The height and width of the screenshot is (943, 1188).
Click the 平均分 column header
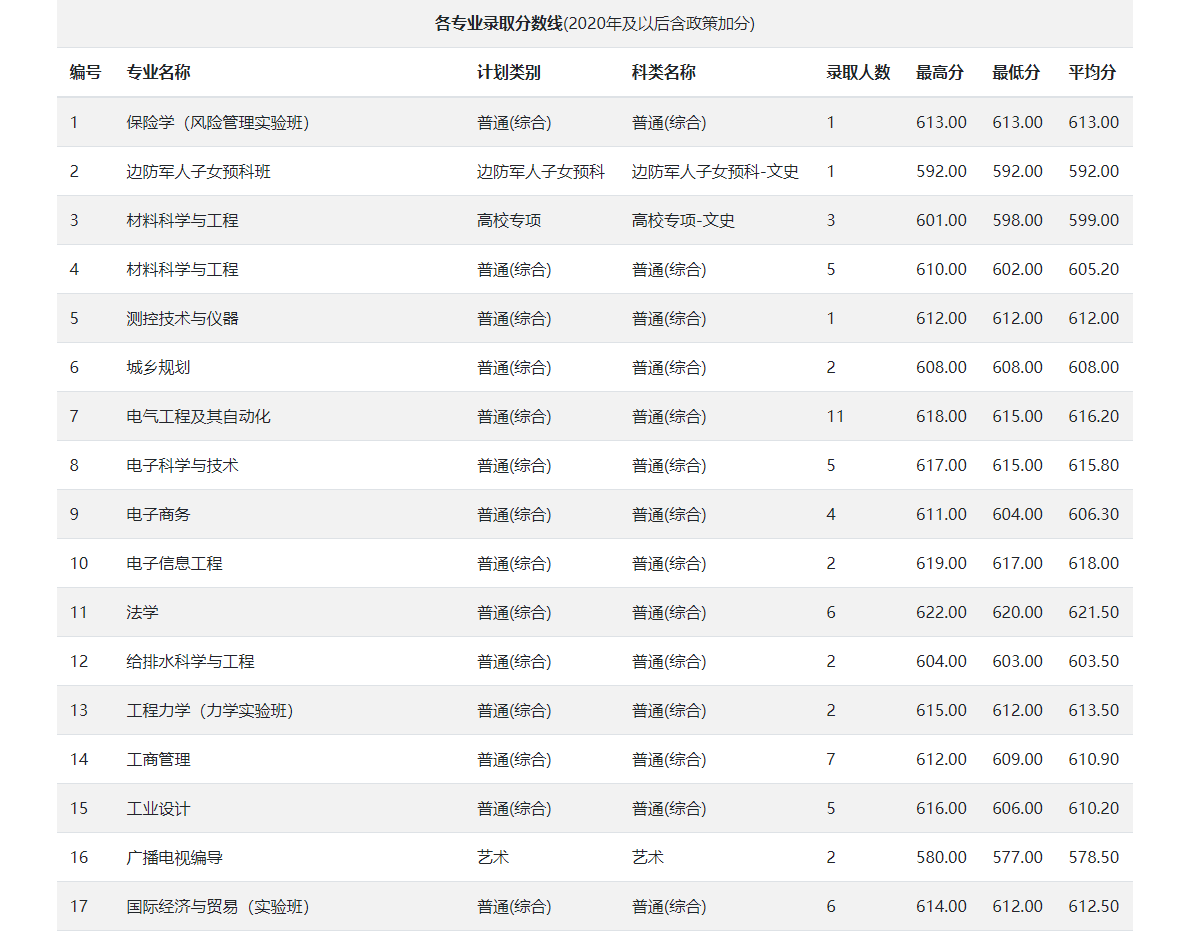(x=1093, y=73)
